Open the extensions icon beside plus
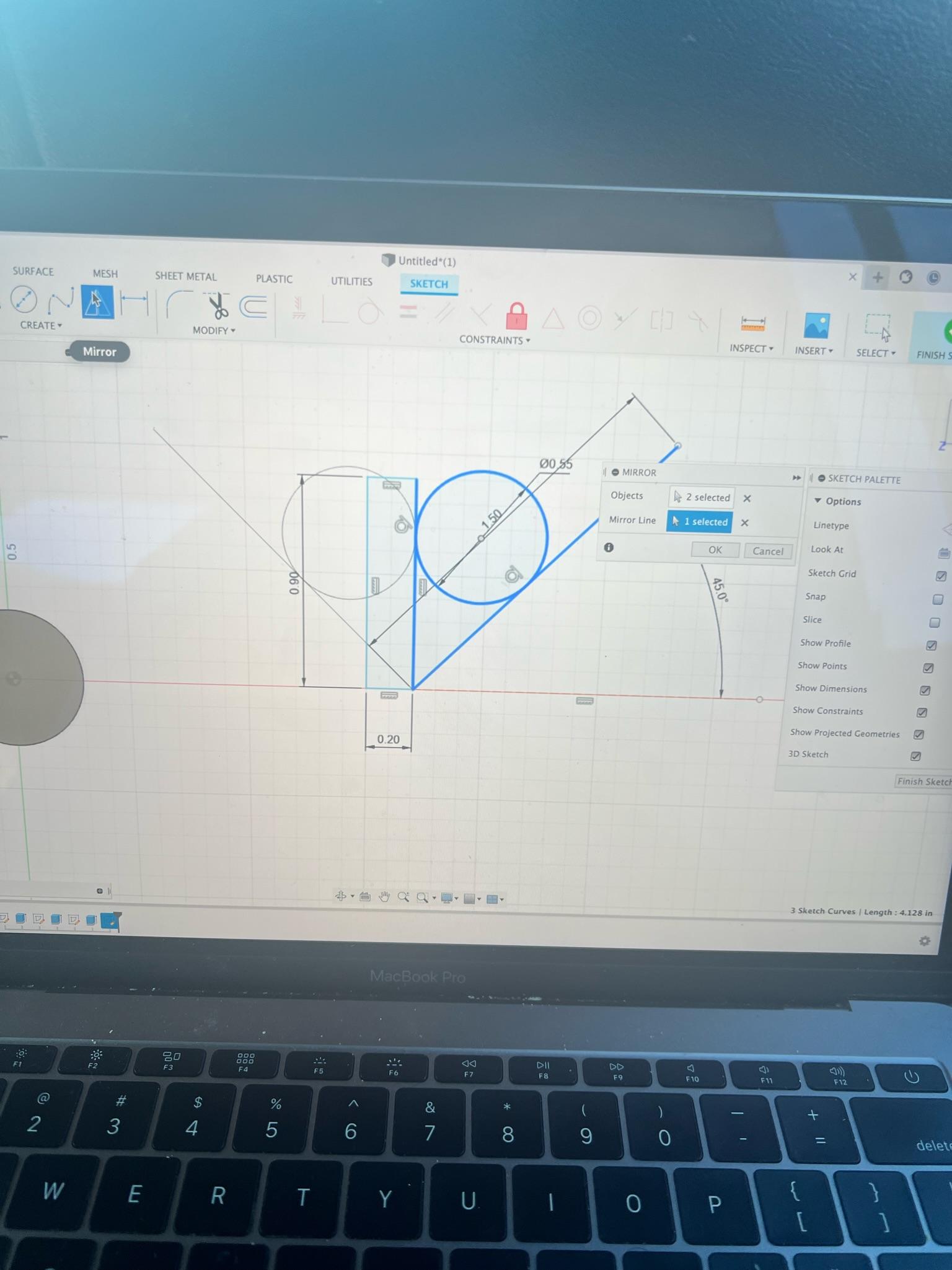 tap(906, 277)
